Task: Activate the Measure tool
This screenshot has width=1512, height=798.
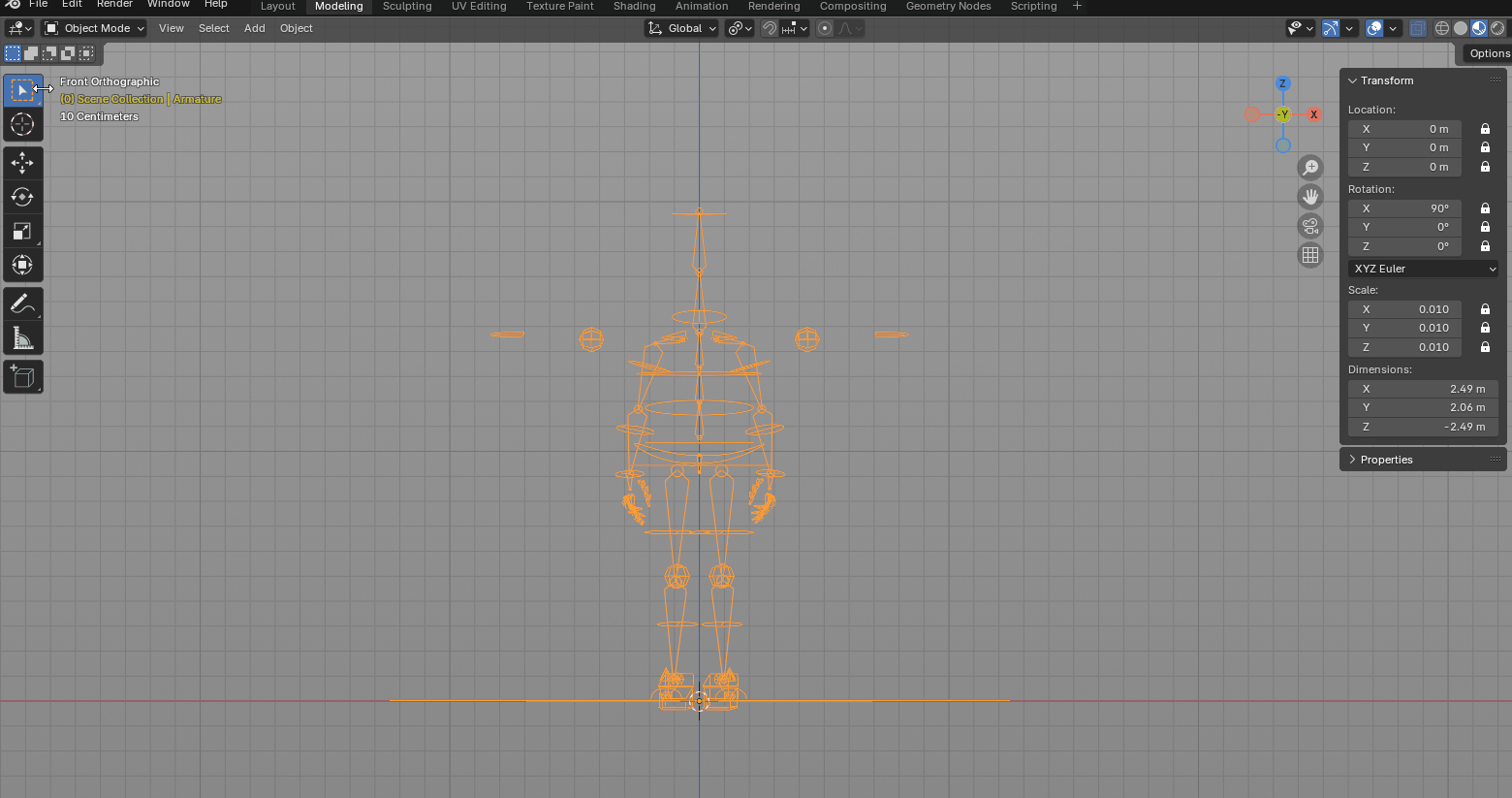Action: click(x=22, y=338)
